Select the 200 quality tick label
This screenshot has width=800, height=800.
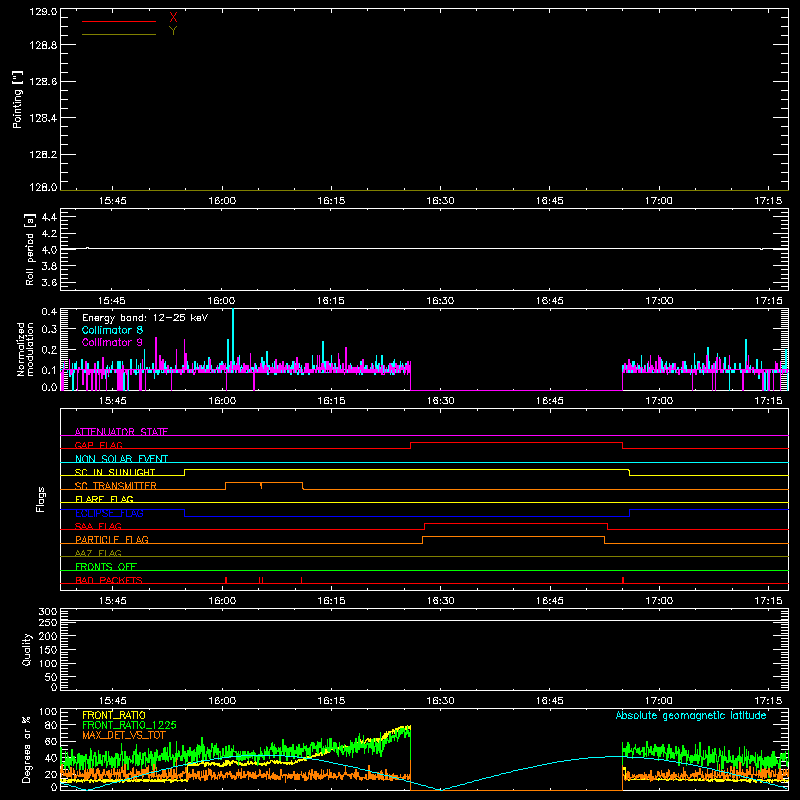(x=47, y=636)
